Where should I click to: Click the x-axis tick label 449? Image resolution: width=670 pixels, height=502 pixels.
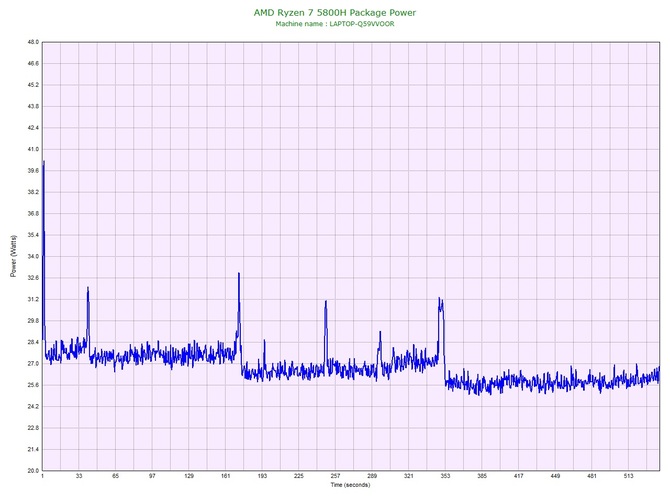(x=555, y=476)
